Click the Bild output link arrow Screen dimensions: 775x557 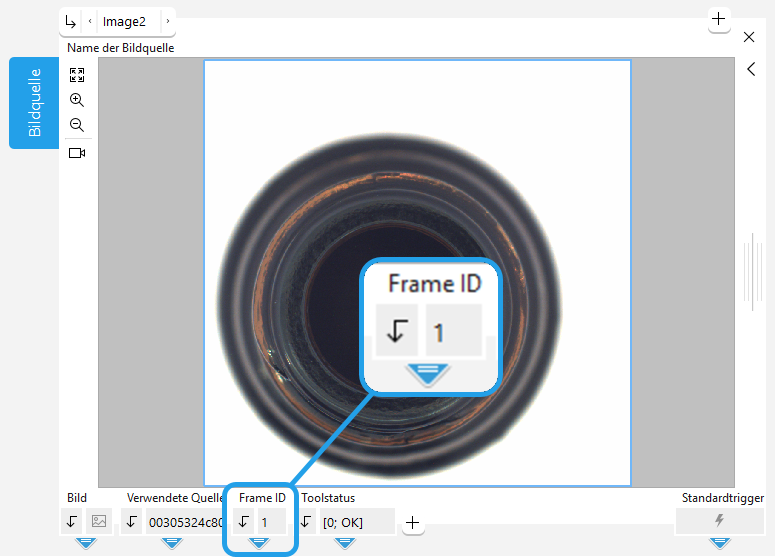coord(71,521)
